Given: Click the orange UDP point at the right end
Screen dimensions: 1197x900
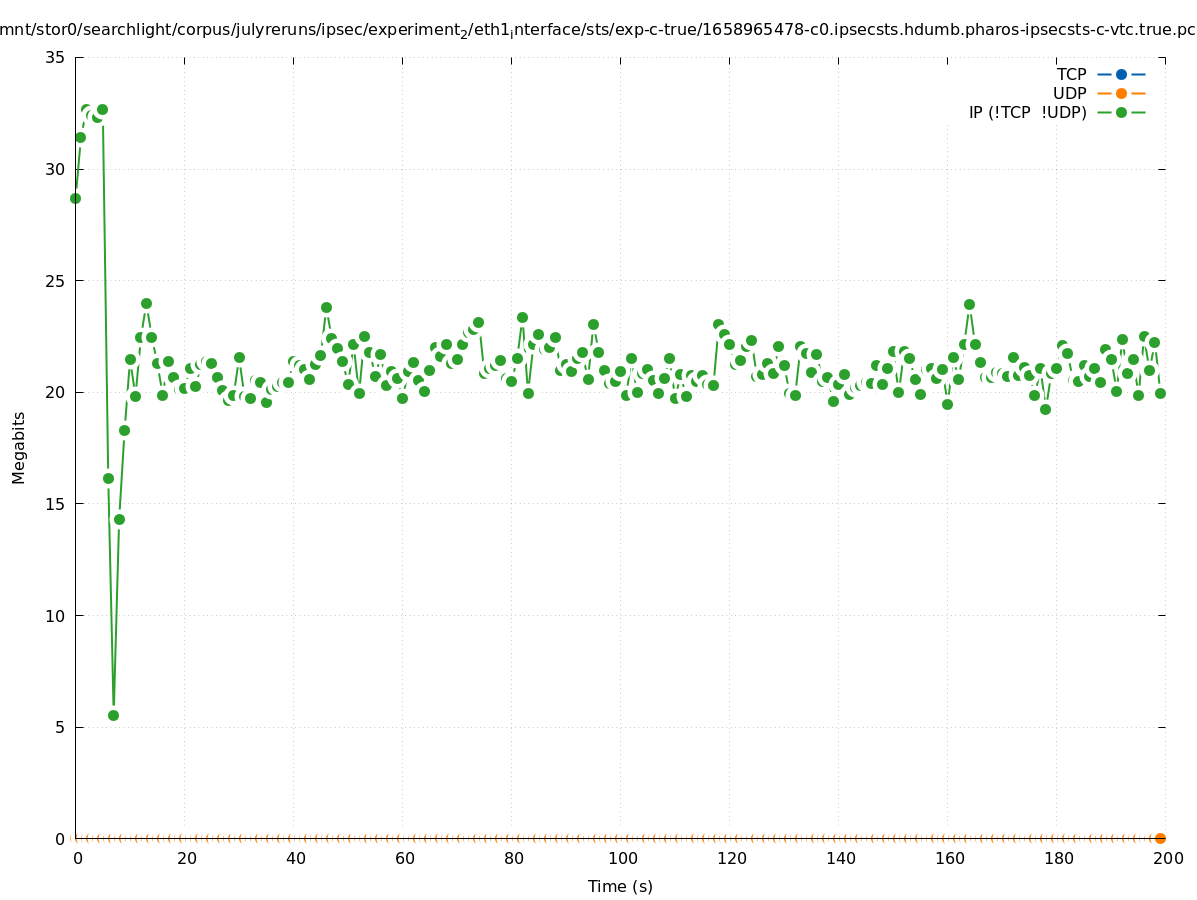Looking at the screenshot, I should tap(1160, 838).
